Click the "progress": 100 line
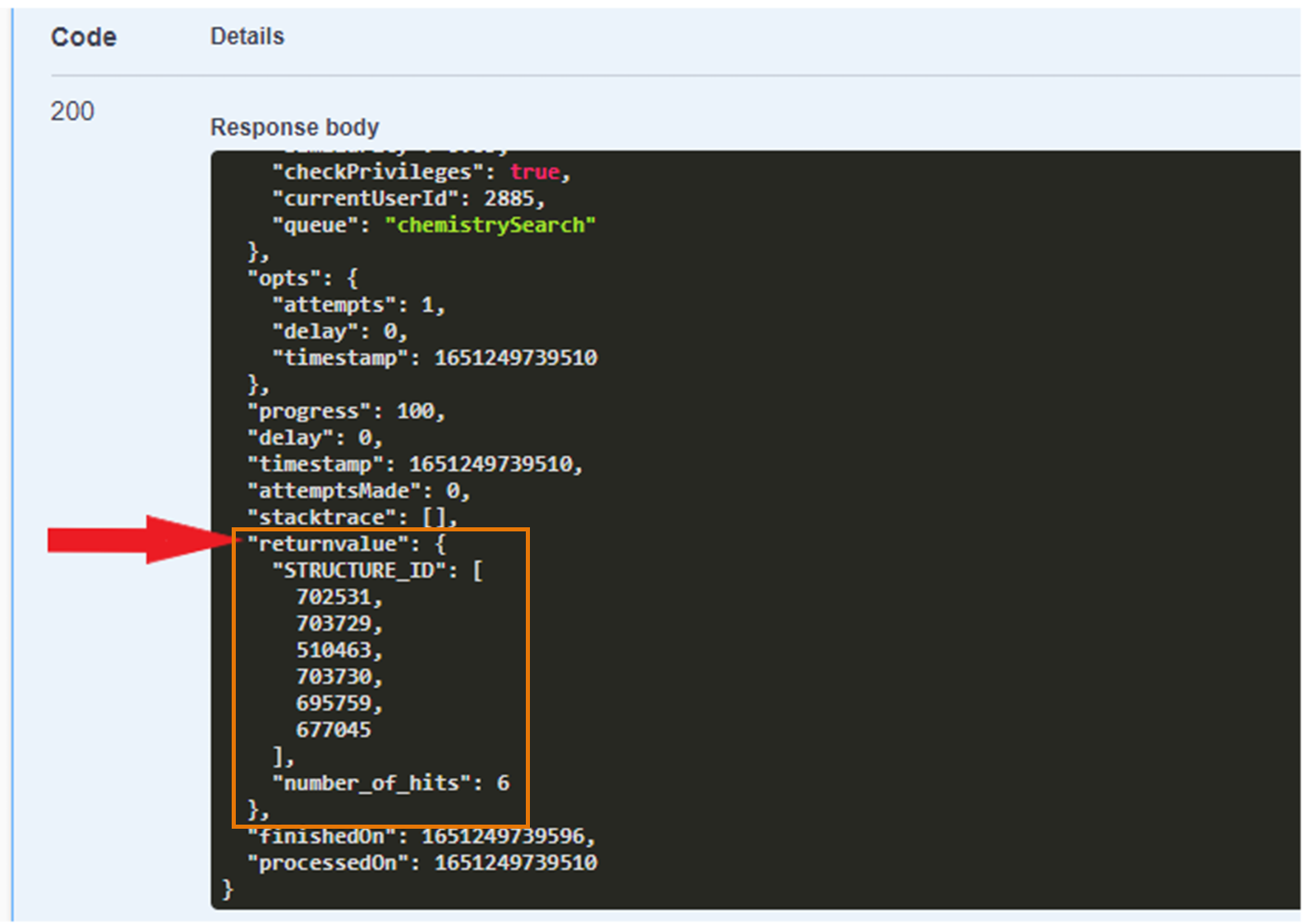The image size is (1308, 924). 346,411
